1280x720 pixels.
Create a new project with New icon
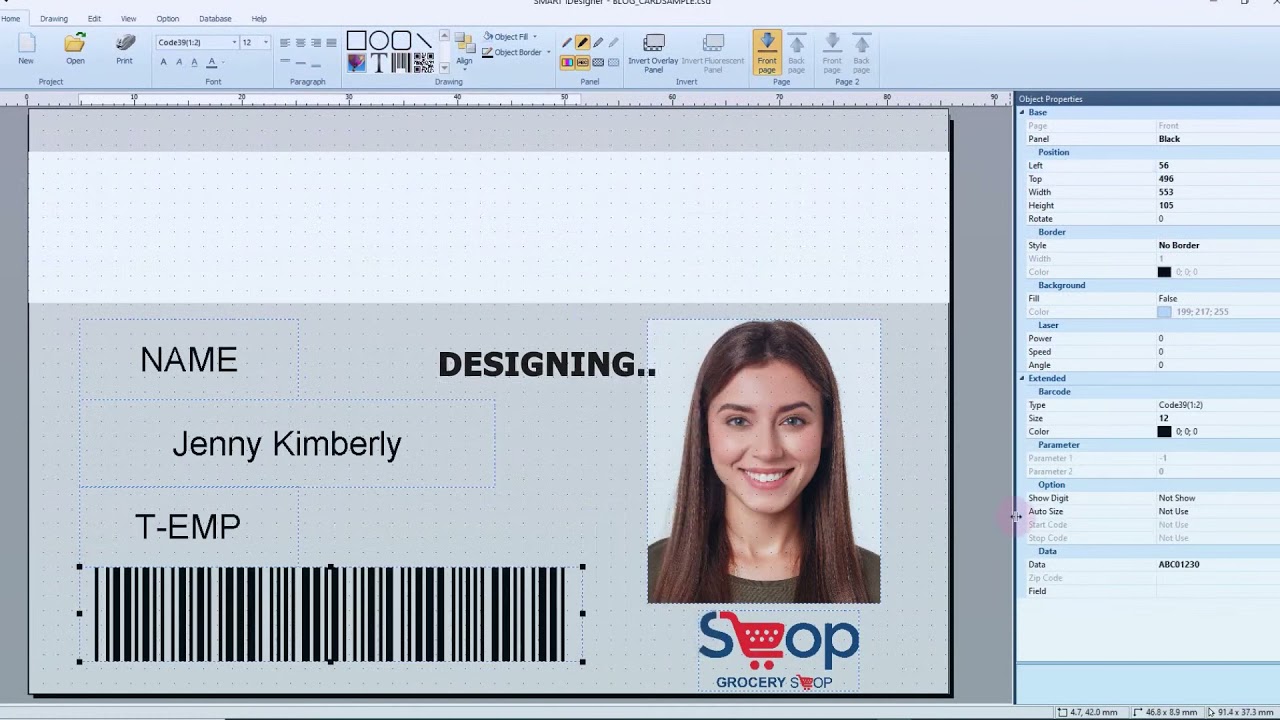pos(26,48)
